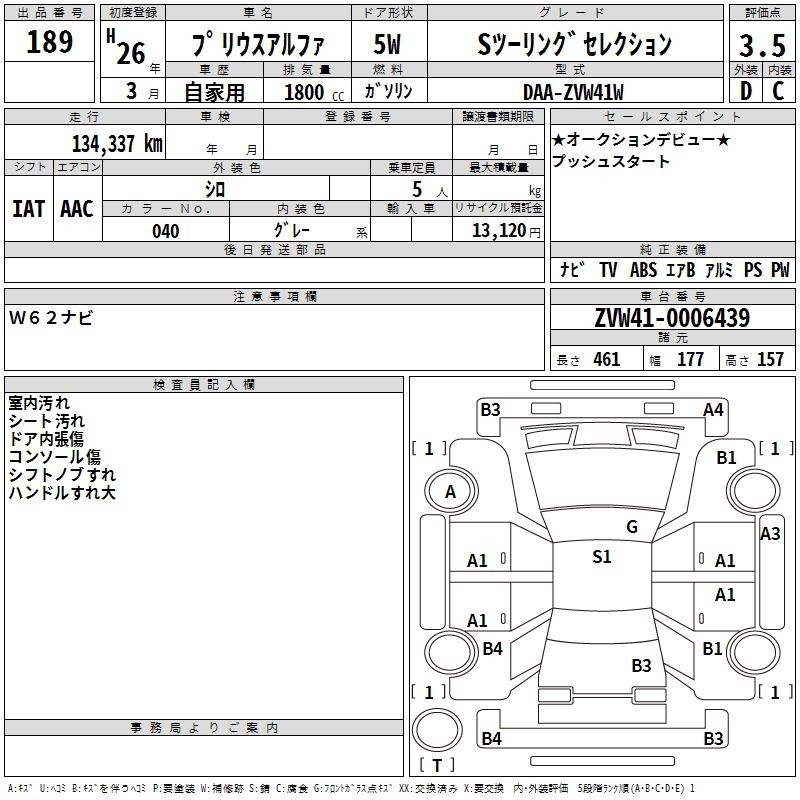The width and height of the screenshot is (800, 800).
Task: Select the length value 461
Action: [607, 359]
